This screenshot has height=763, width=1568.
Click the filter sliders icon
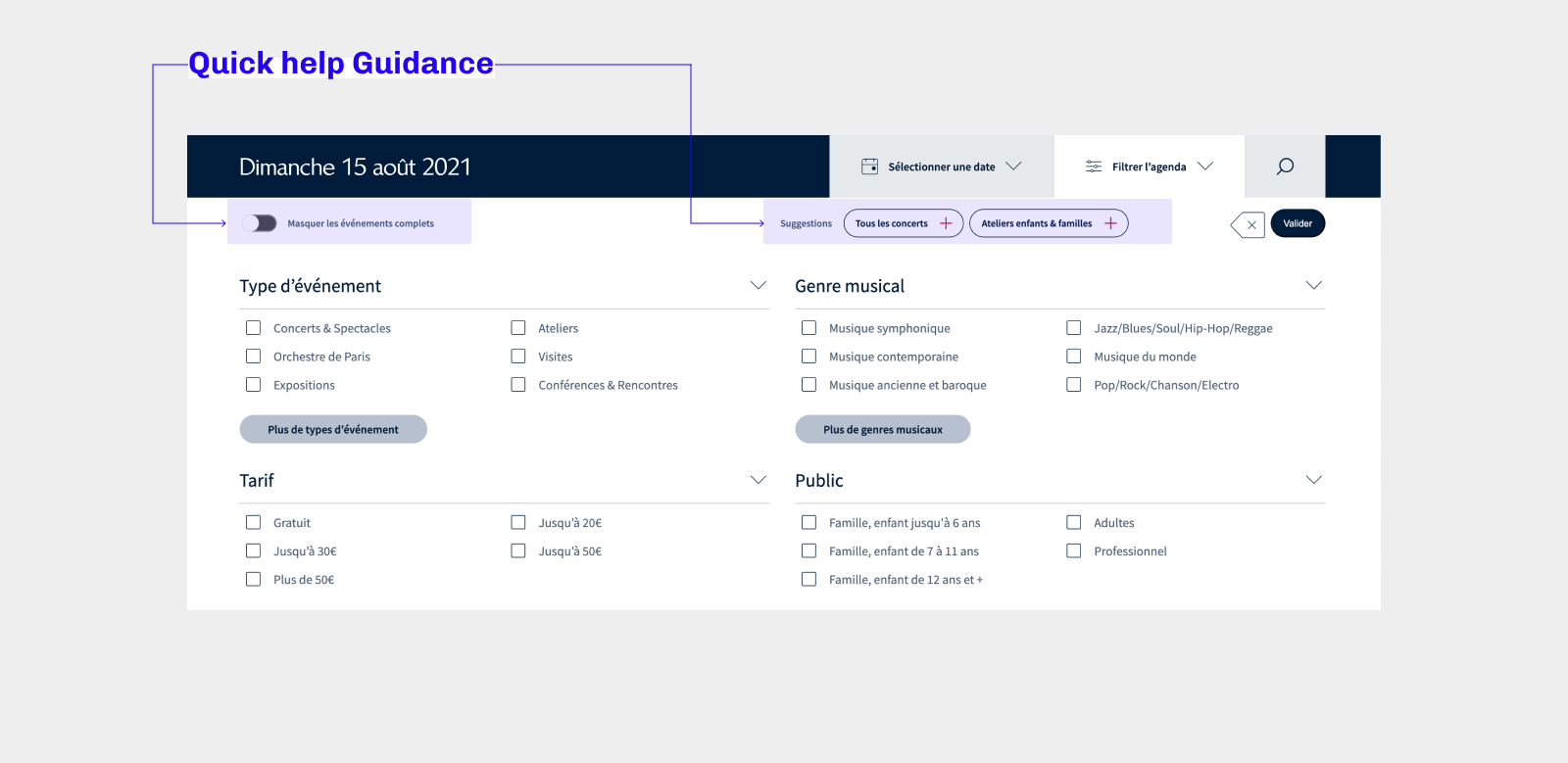1094,167
